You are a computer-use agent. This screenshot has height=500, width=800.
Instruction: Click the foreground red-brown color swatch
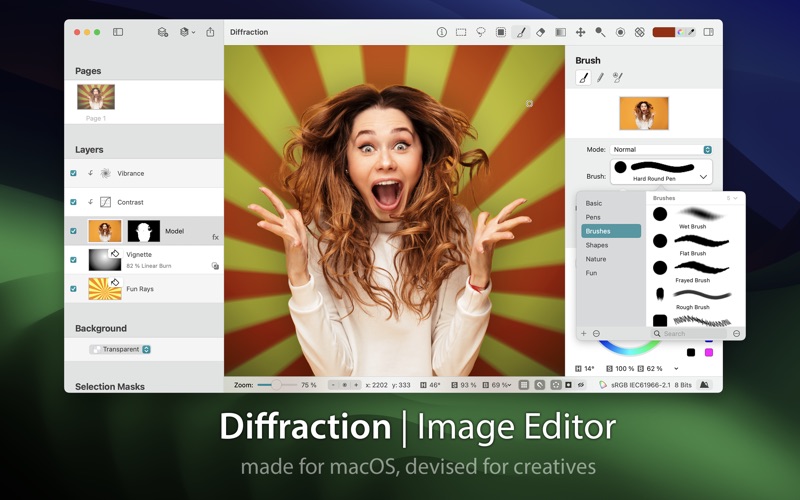(663, 32)
